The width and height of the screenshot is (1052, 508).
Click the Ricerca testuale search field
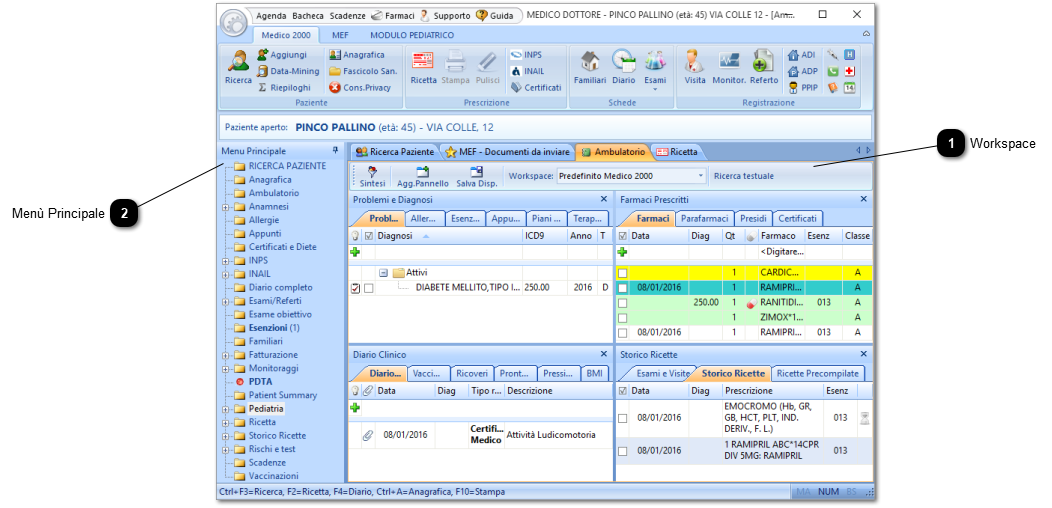point(790,176)
